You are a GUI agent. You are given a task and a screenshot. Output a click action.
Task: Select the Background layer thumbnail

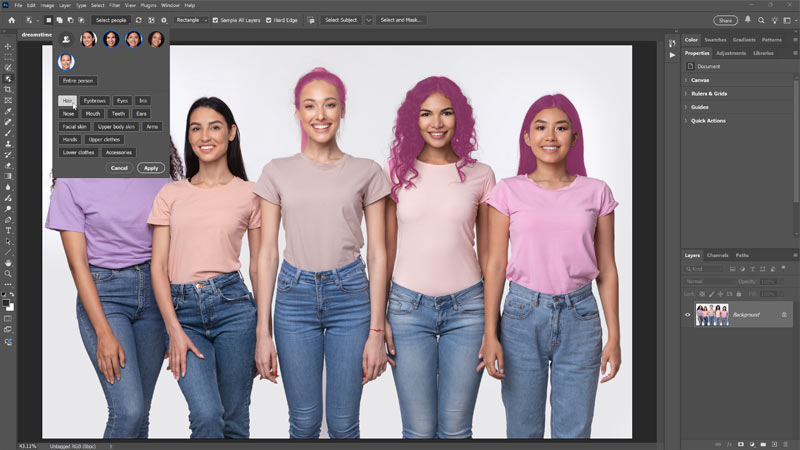(712, 315)
